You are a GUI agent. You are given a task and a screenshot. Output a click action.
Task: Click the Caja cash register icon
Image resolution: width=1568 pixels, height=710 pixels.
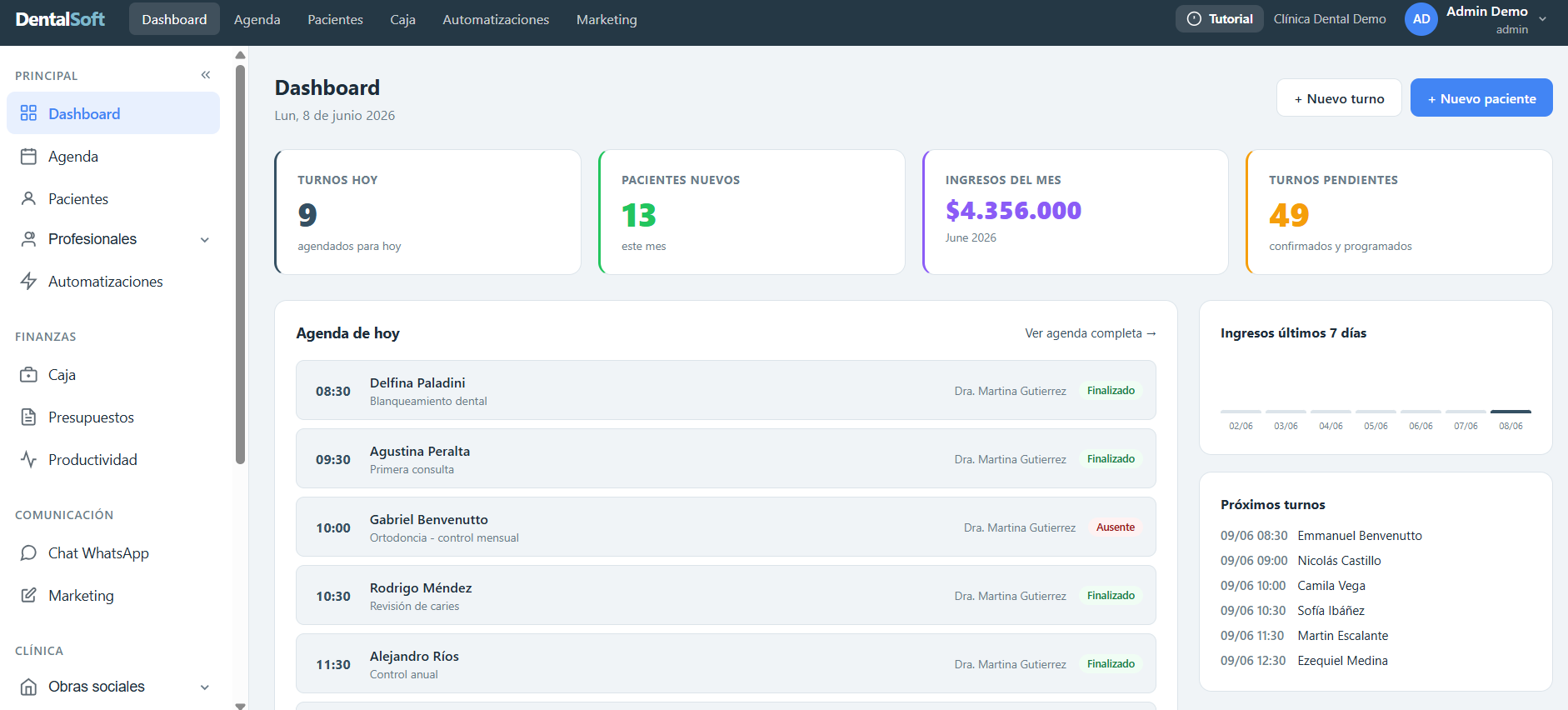click(x=28, y=375)
